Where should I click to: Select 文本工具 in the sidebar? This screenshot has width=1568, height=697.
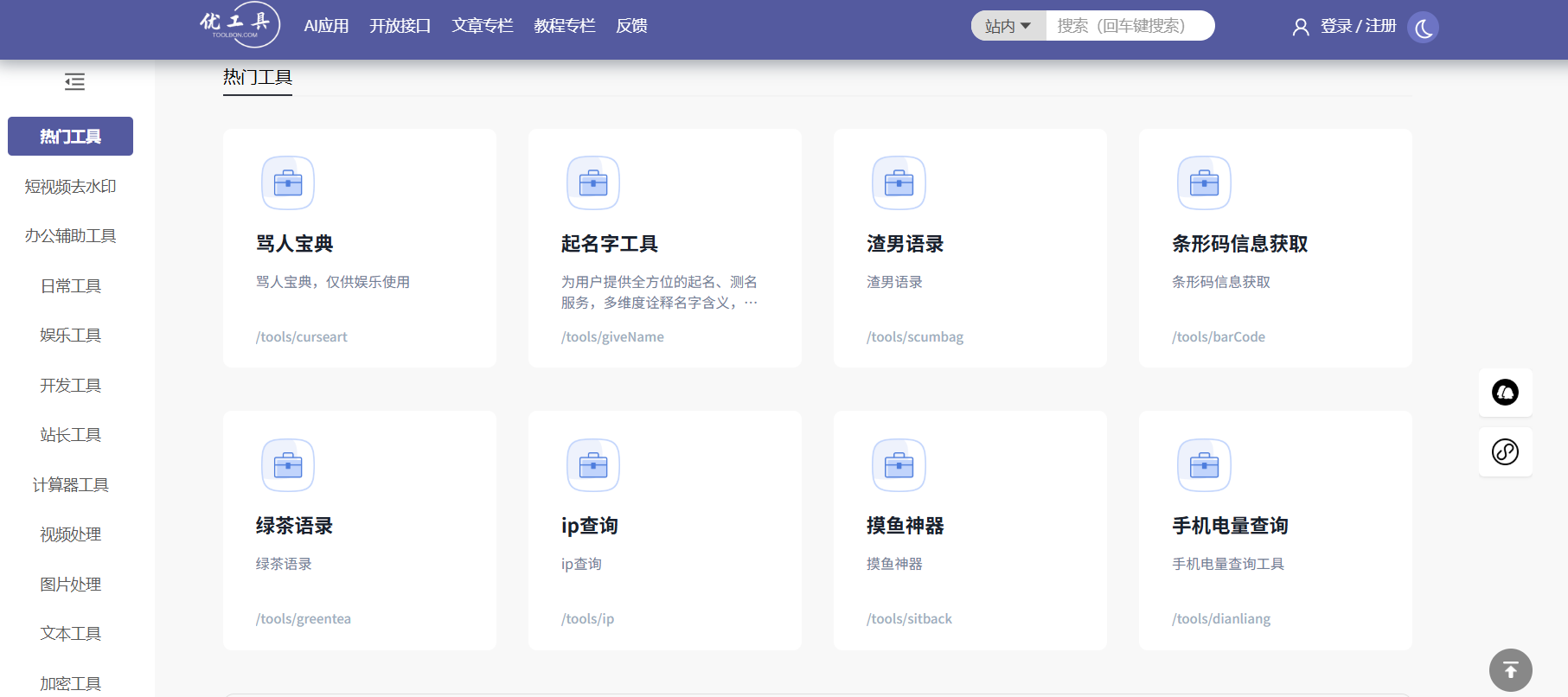tap(70, 634)
